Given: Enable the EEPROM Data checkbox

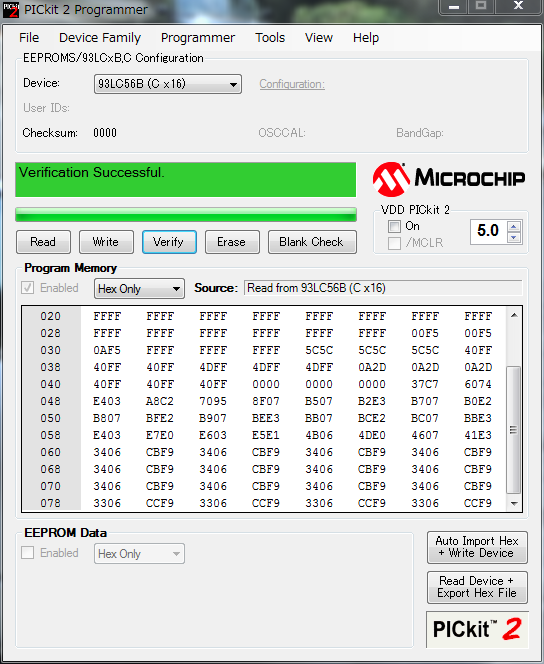Looking at the screenshot, I should (28, 553).
